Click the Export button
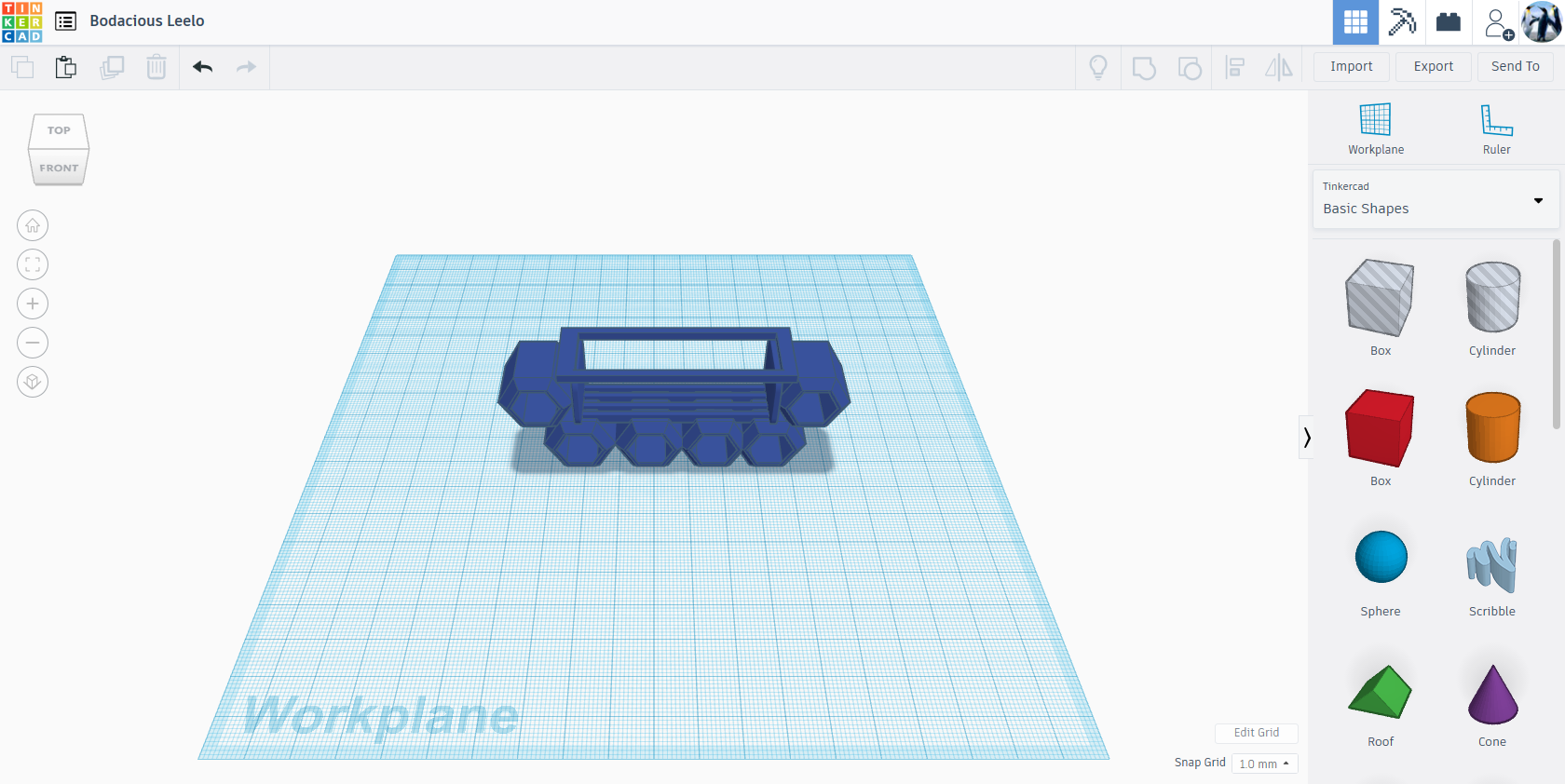 click(1434, 66)
